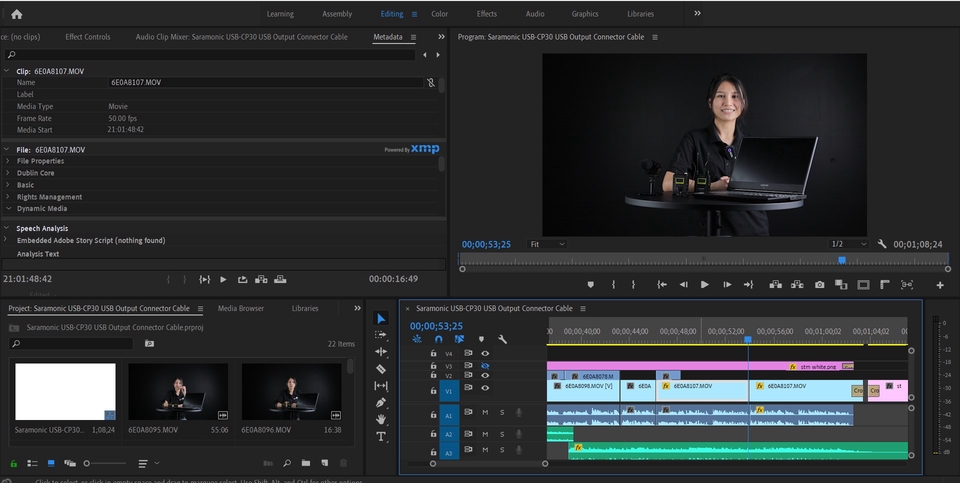The image size is (960, 483).
Task: Open the 1/2 playback resolution dropdown
Action: [x=849, y=244]
